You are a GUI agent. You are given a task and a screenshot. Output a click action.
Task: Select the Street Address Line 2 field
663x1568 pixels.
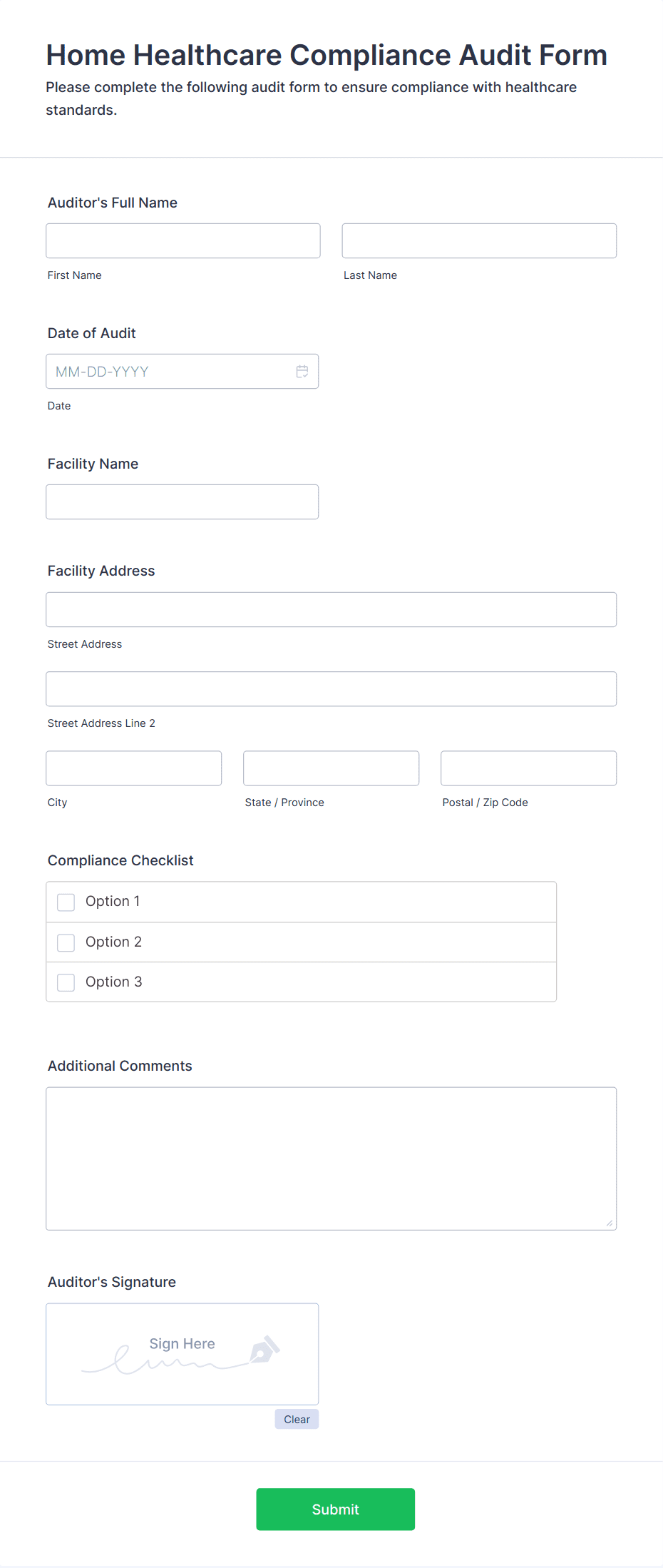pyautogui.click(x=331, y=689)
